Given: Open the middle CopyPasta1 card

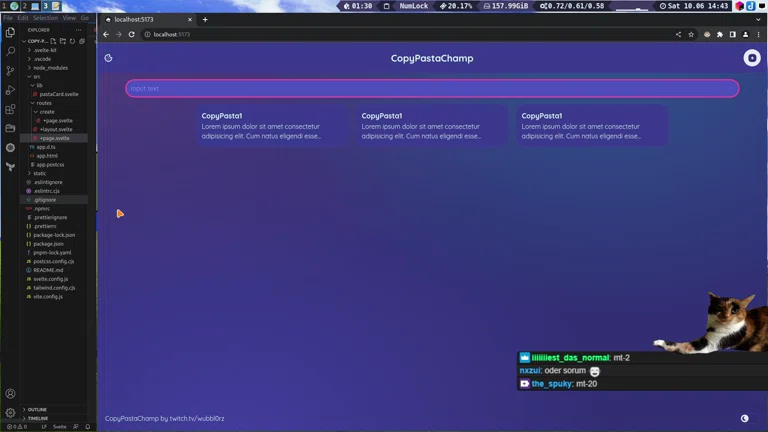Looking at the screenshot, I should 432,126.
